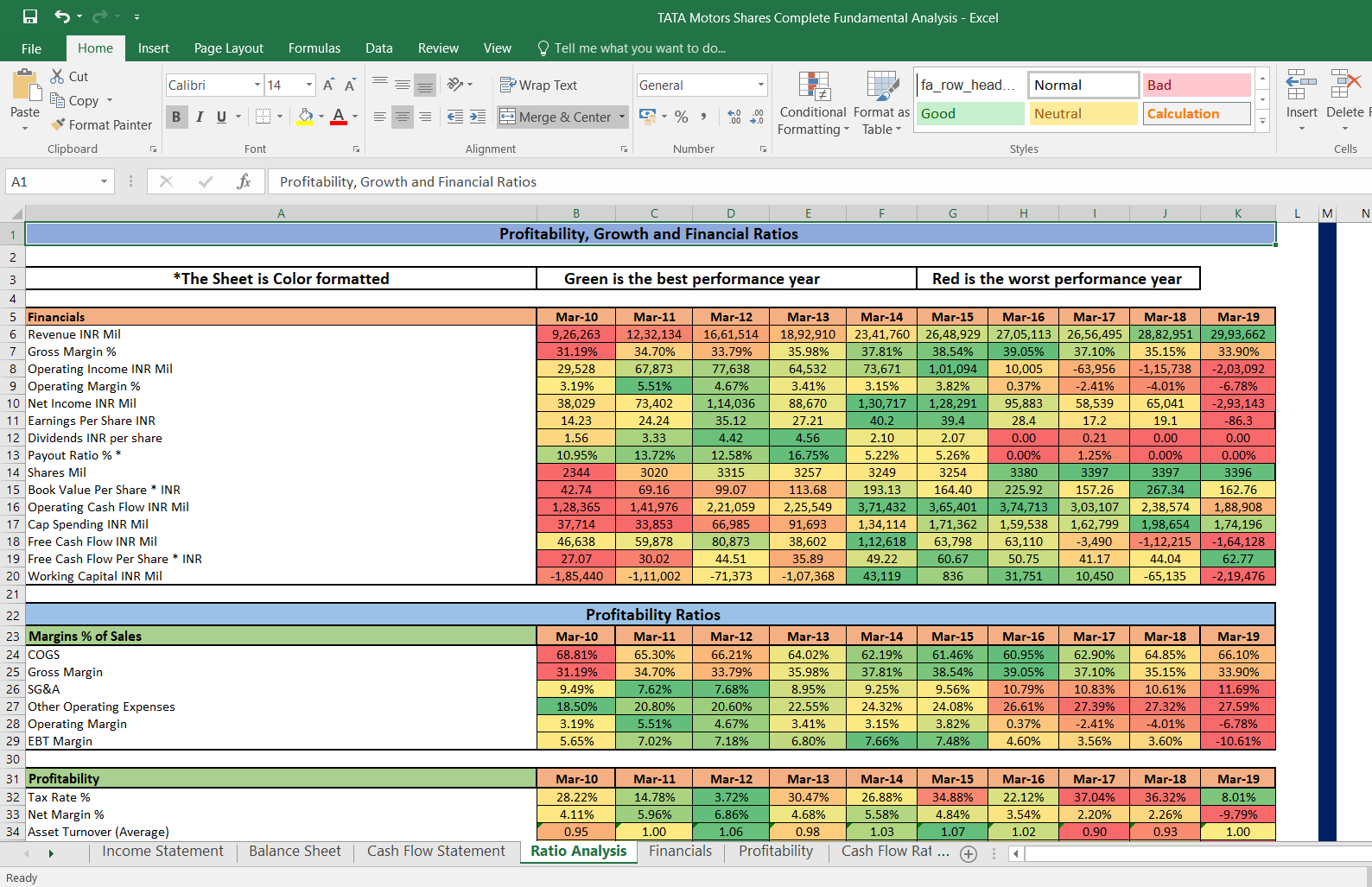Select the row 6 header
The height and width of the screenshot is (887, 1372).
13,334
